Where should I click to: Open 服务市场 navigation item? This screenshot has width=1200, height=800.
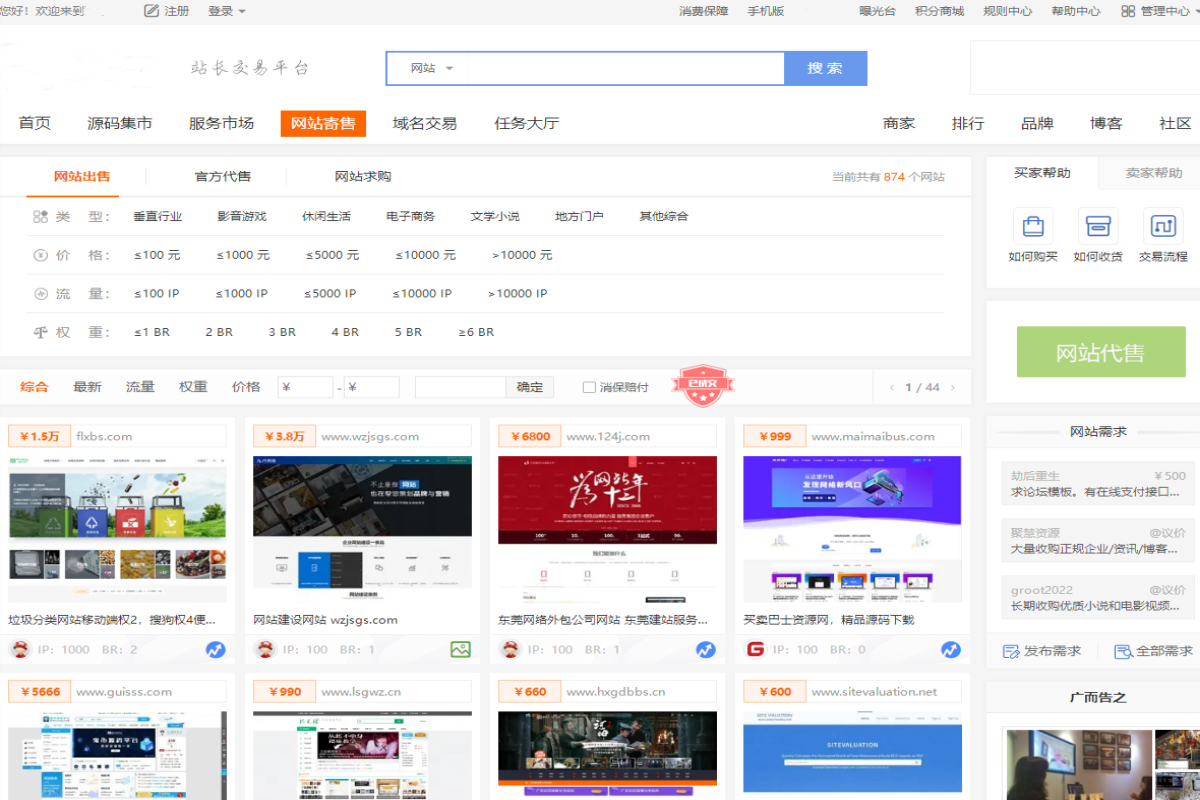pos(221,123)
